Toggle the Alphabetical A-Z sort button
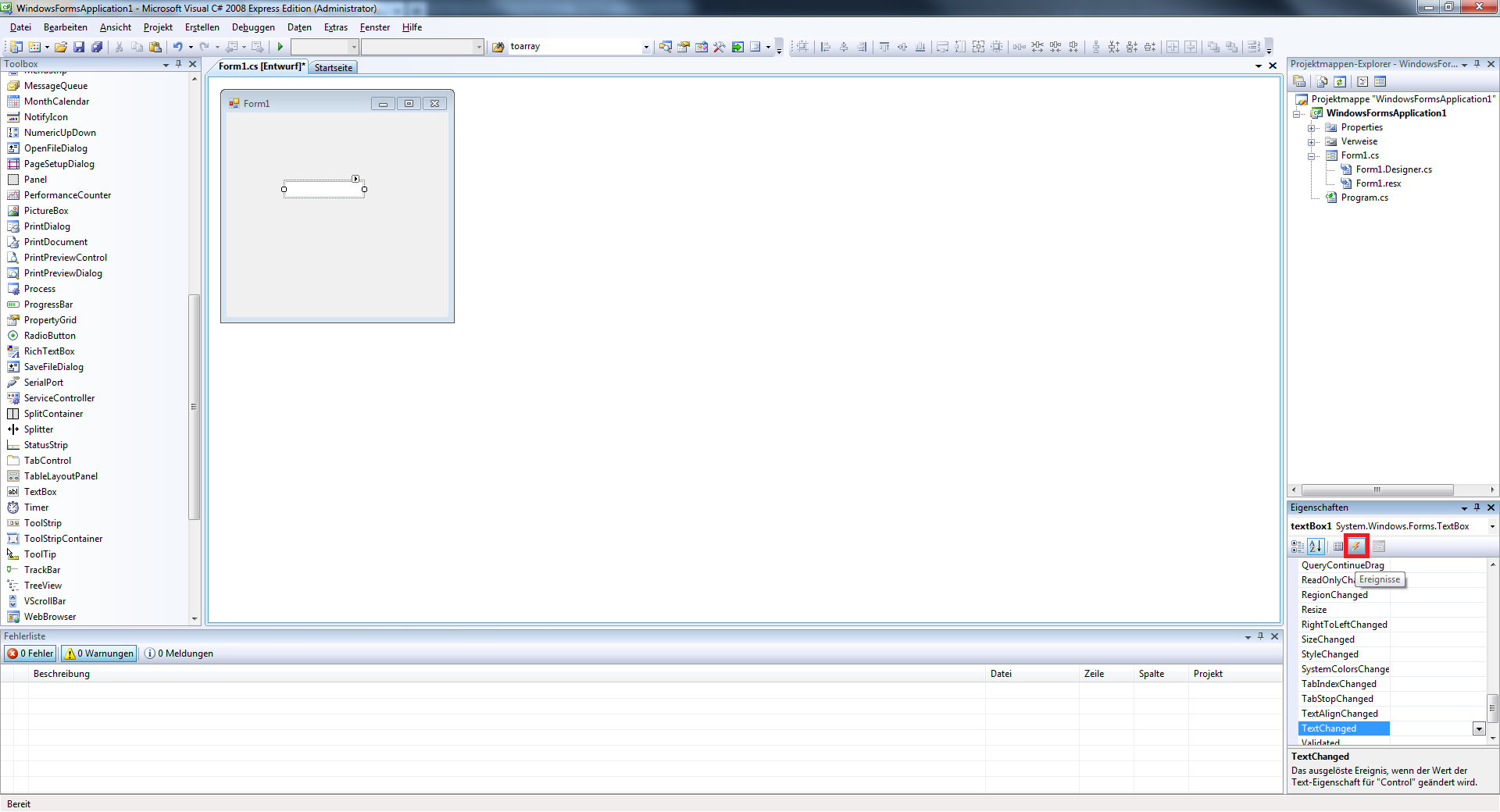The width and height of the screenshot is (1500, 812). pos(1316,547)
